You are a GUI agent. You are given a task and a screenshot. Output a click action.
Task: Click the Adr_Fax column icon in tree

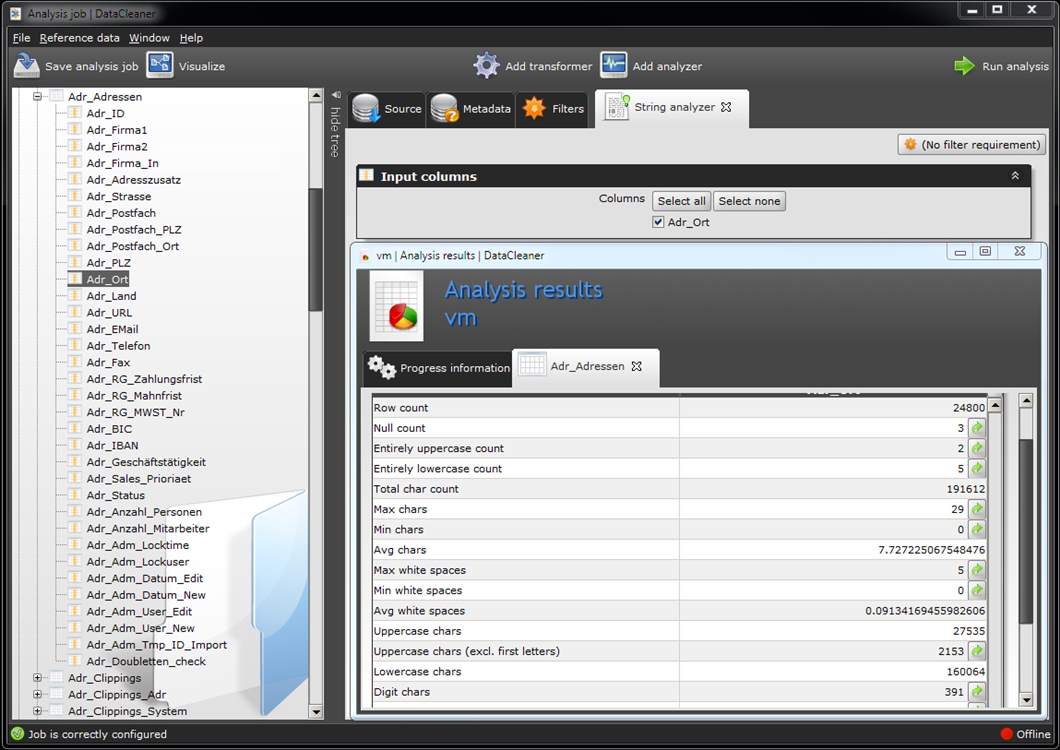[x=74, y=362]
